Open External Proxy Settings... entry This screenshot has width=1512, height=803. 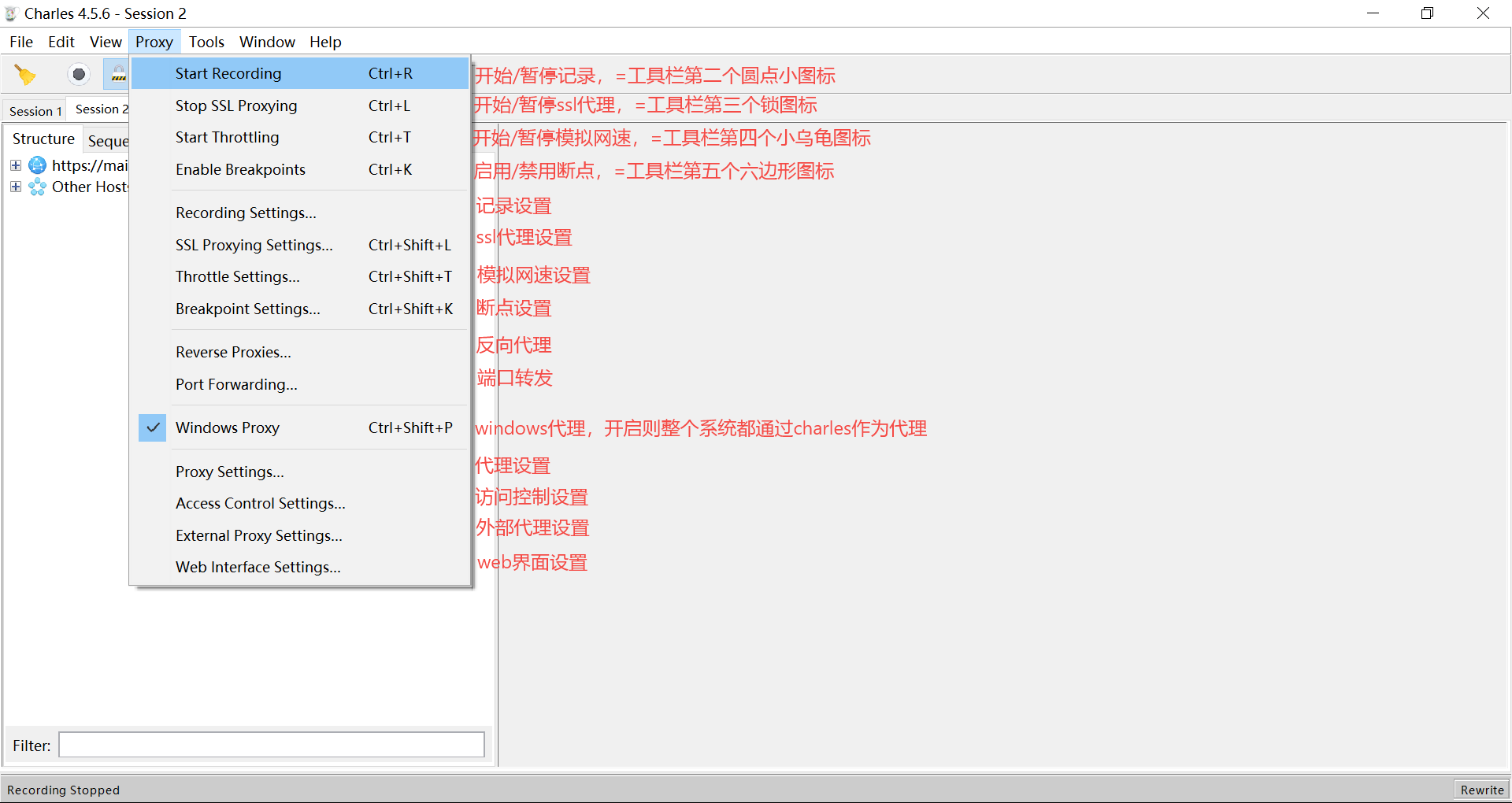click(300, 535)
